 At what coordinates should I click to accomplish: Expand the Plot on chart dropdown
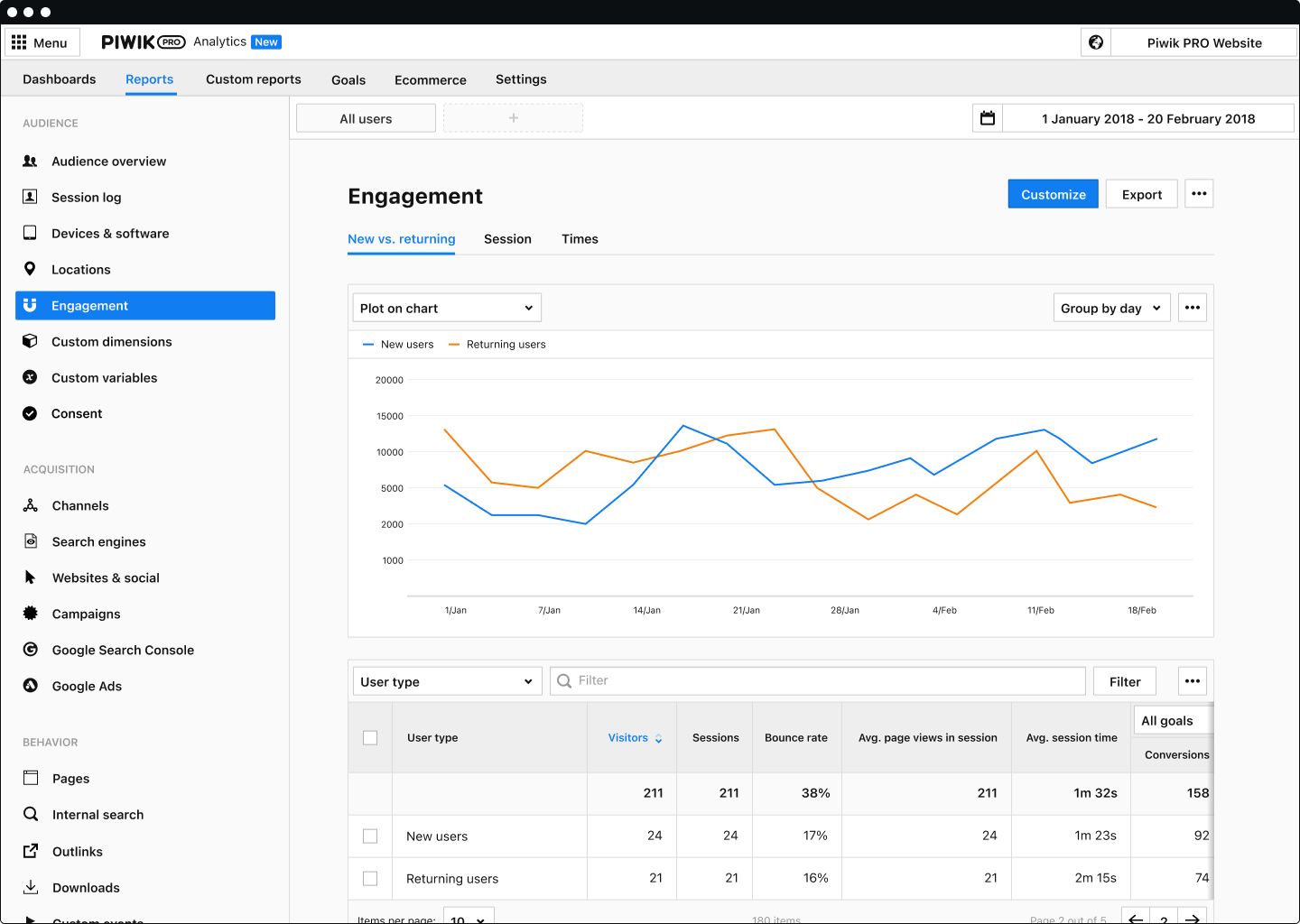click(x=447, y=308)
